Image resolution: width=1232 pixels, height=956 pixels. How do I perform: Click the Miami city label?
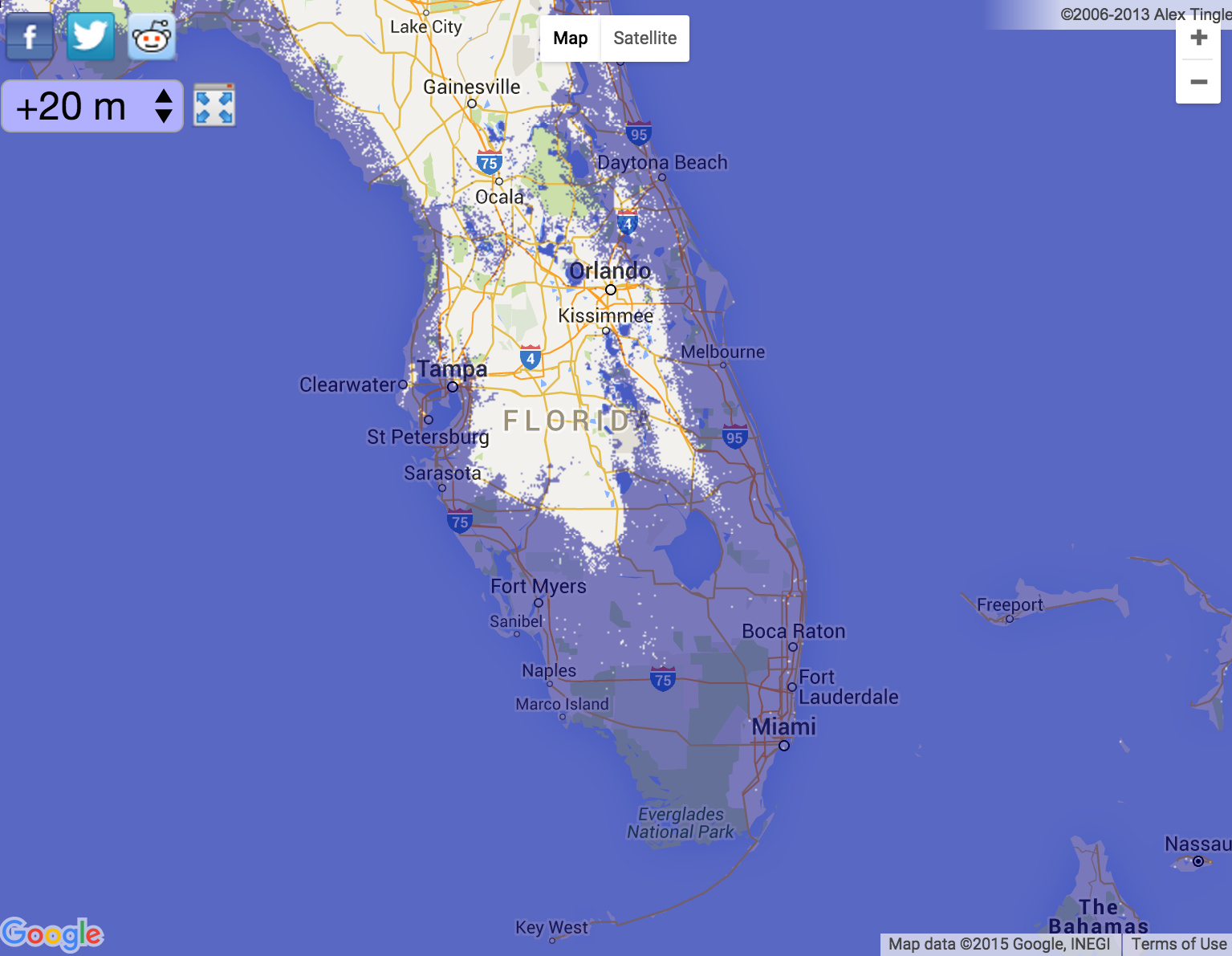(783, 726)
